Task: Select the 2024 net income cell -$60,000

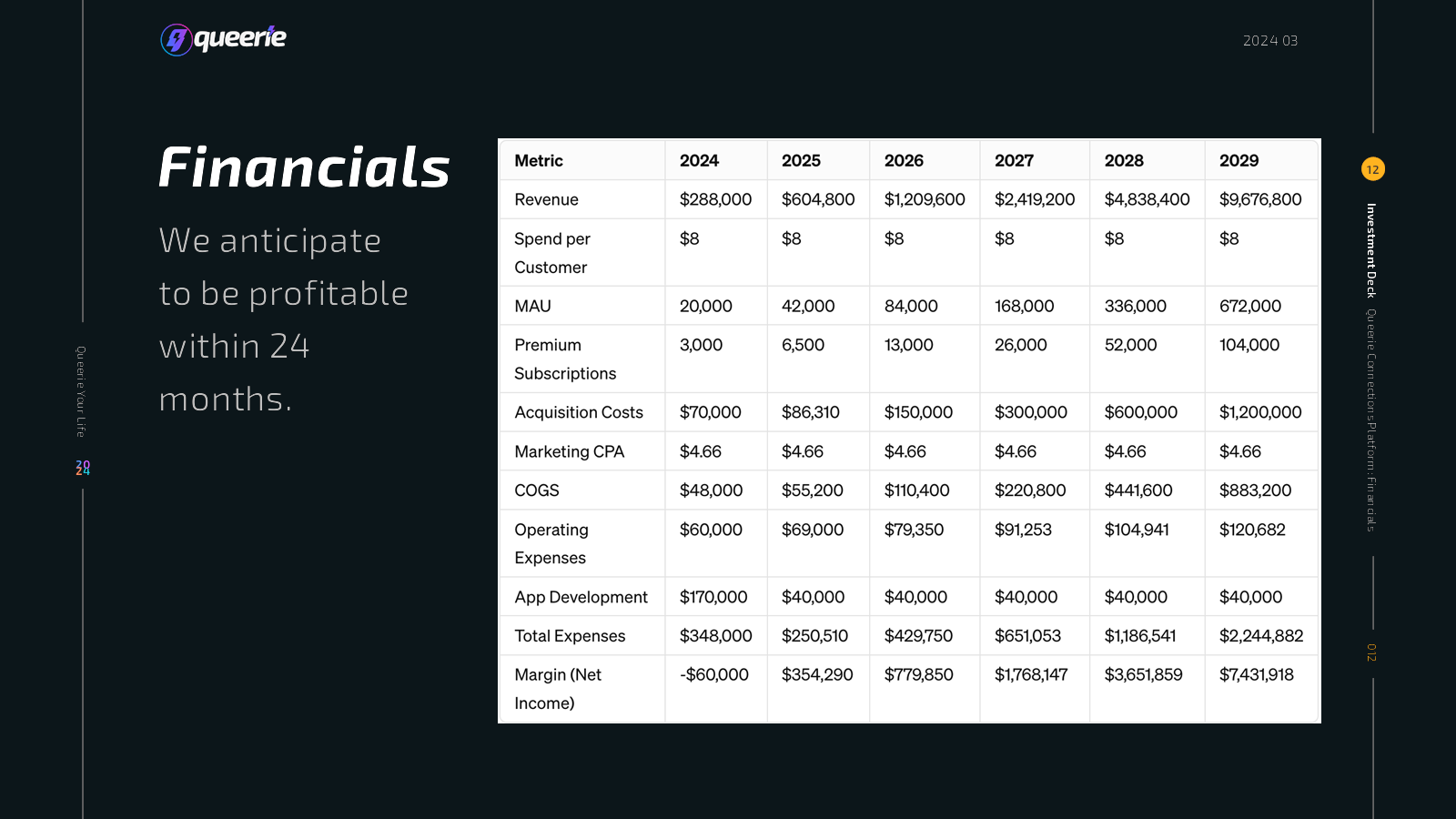Action: (x=713, y=675)
